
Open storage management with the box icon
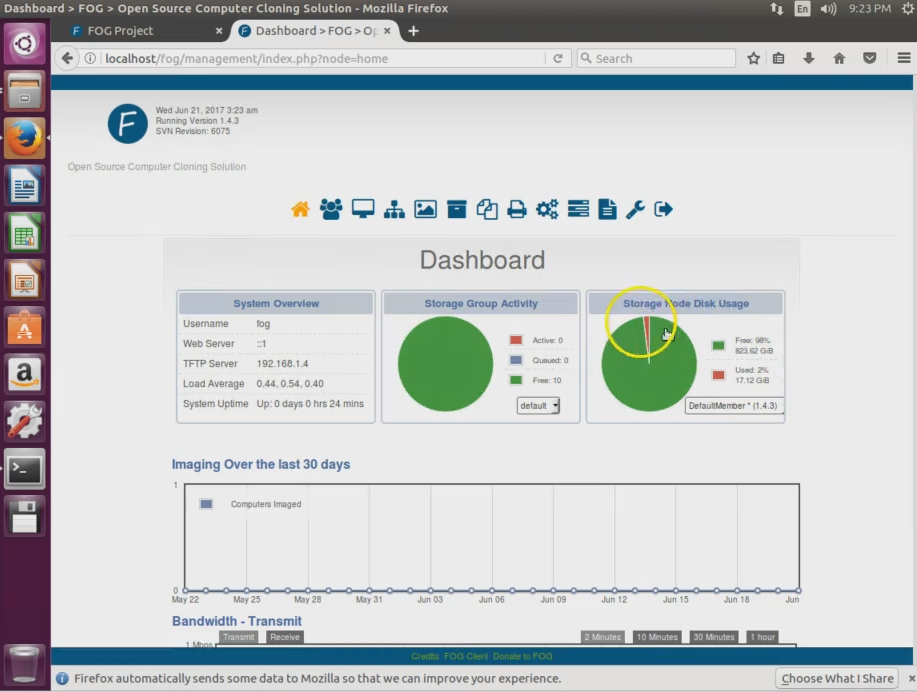click(456, 209)
